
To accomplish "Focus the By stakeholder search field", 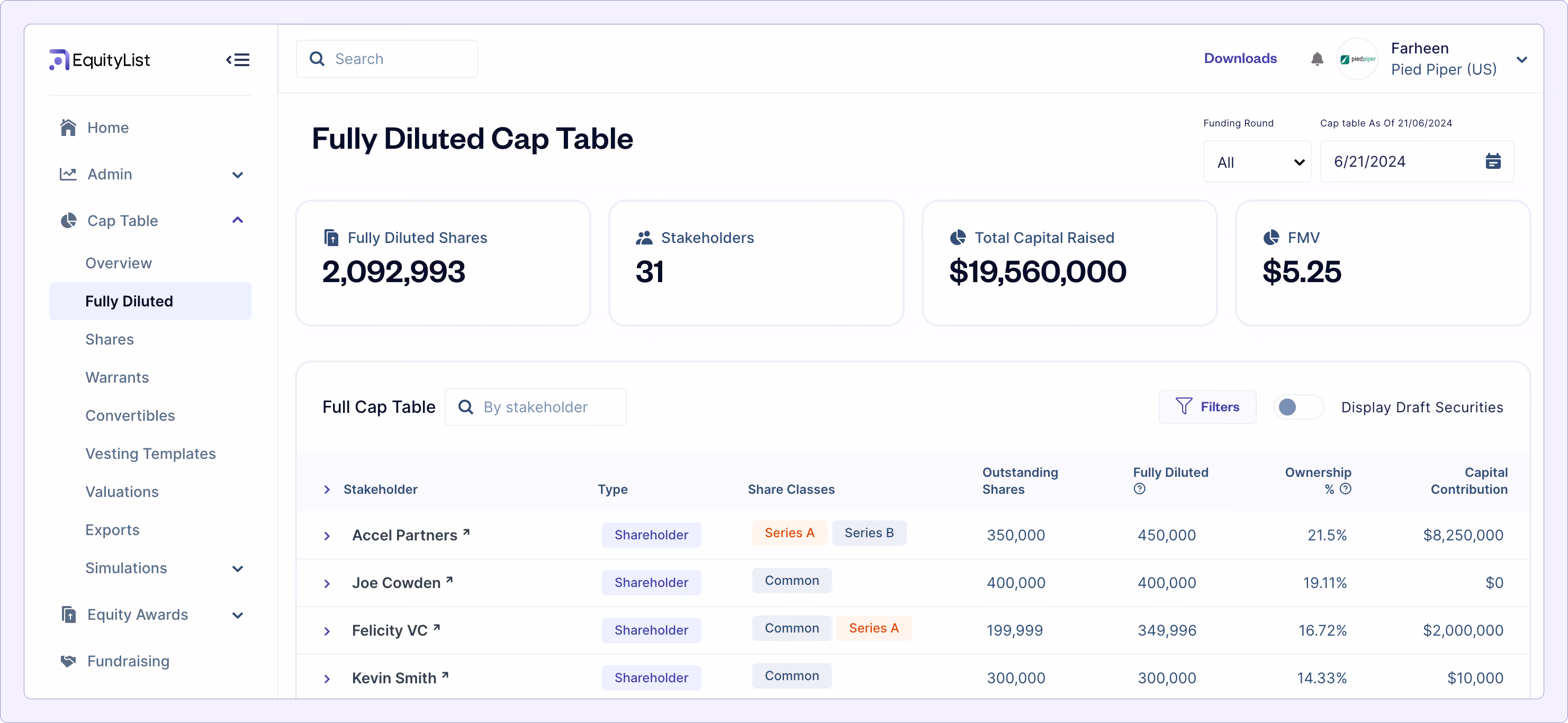I will [x=535, y=407].
